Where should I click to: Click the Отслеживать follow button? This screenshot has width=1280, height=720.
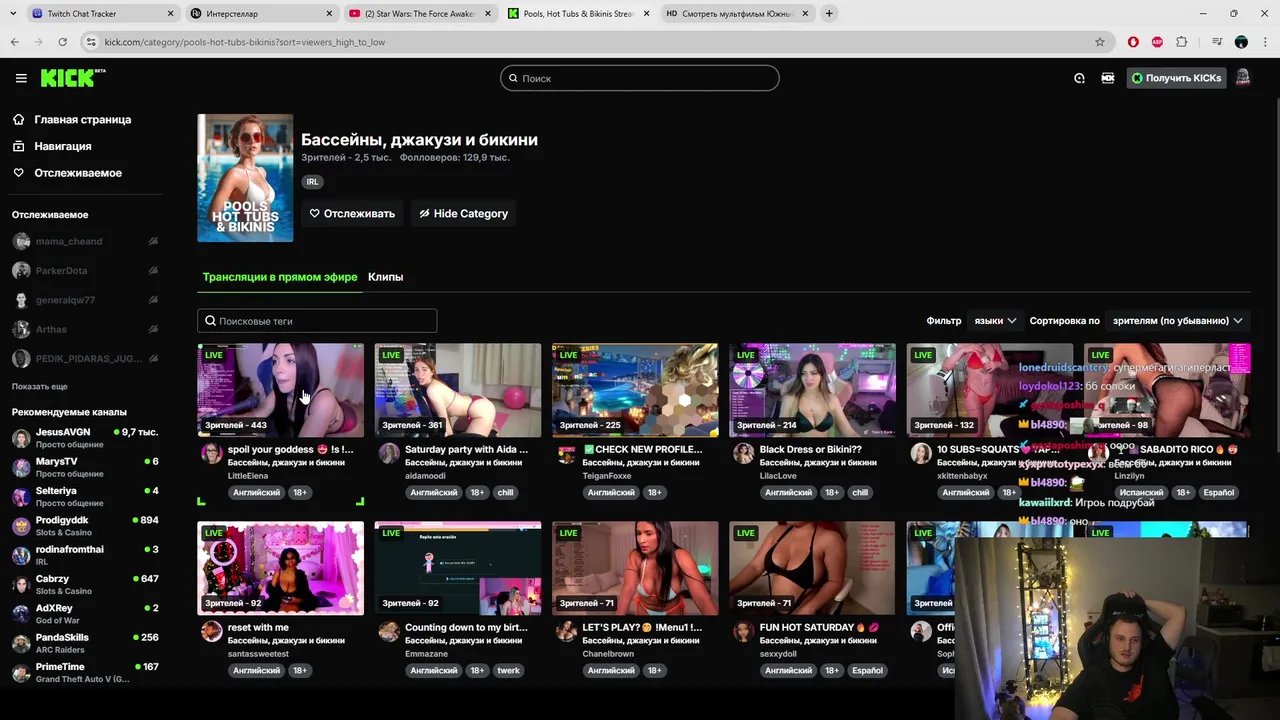(x=352, y=213)
